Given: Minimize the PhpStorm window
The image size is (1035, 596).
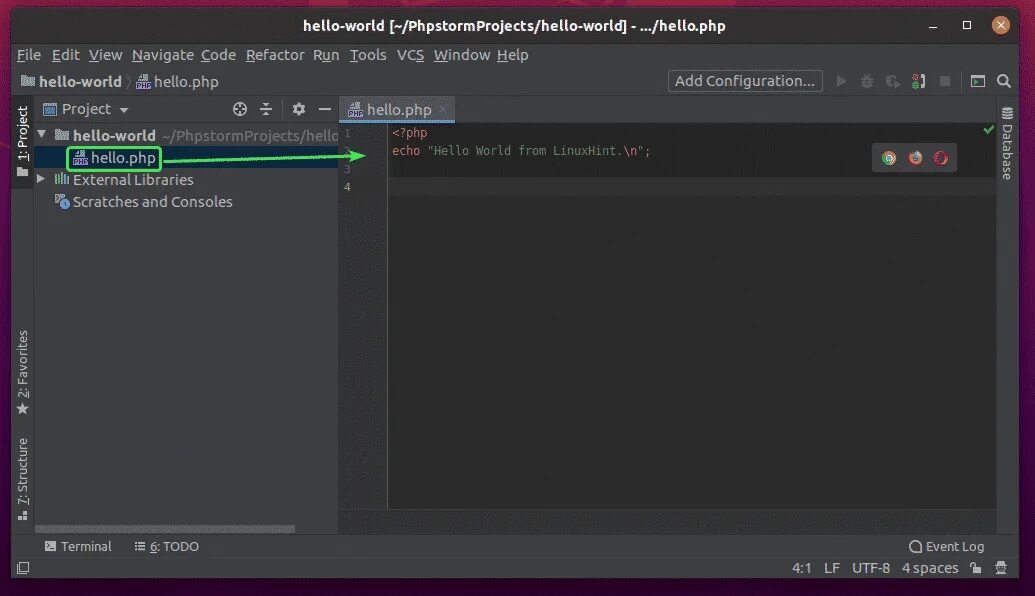Looking at the screenshot, I should [x=933, y=26].
